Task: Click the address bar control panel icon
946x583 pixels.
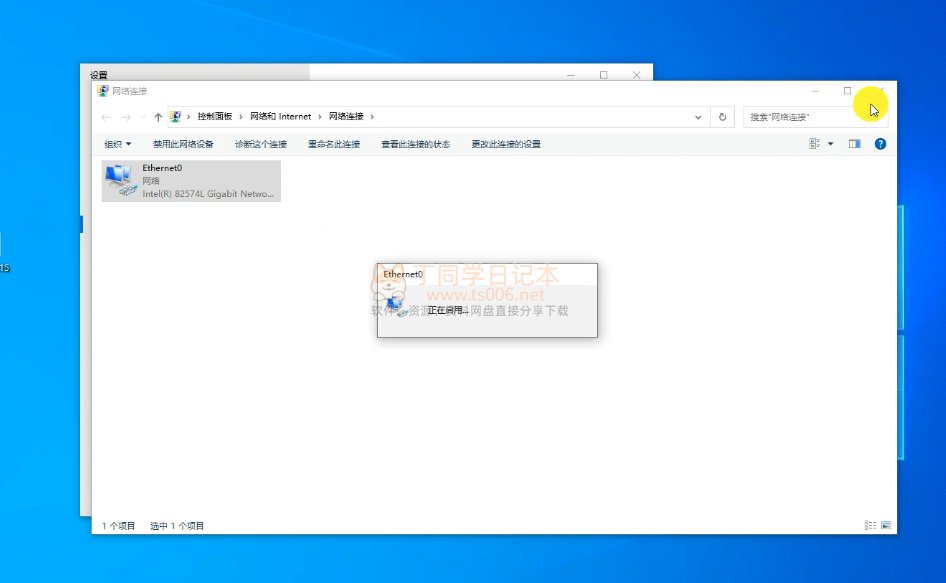Action: tap(176, 116)
